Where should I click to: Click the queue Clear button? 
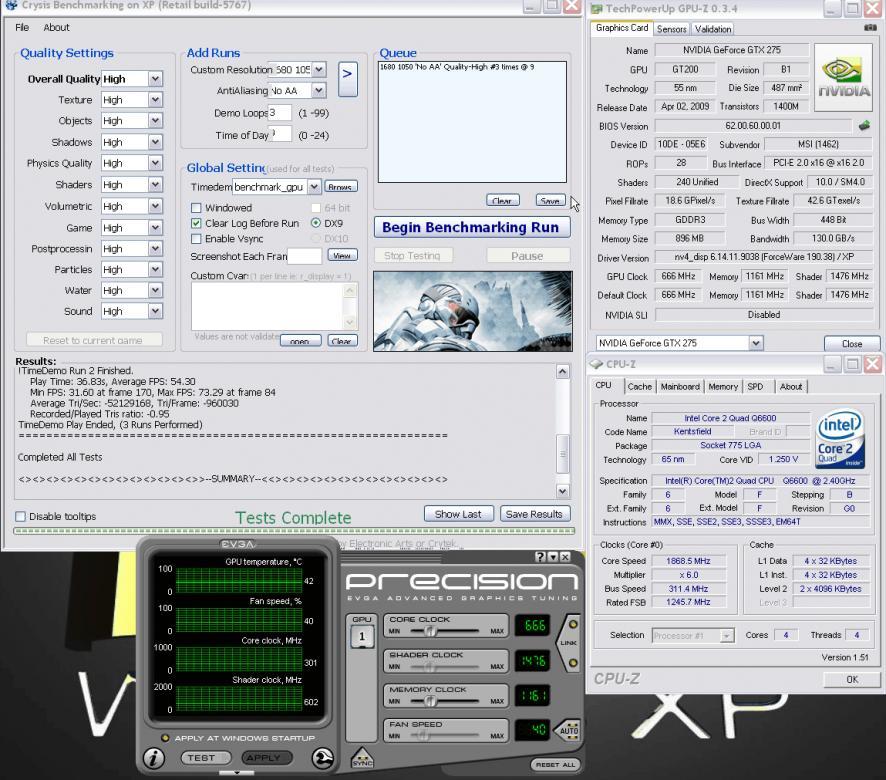click(x=502, y=200)
